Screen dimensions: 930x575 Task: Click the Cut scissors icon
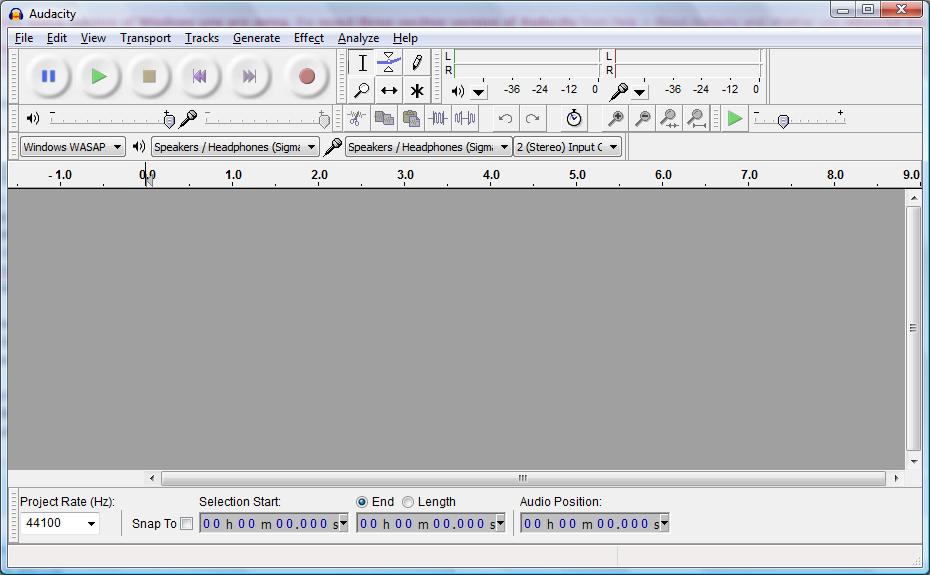[x=356, y=119]
